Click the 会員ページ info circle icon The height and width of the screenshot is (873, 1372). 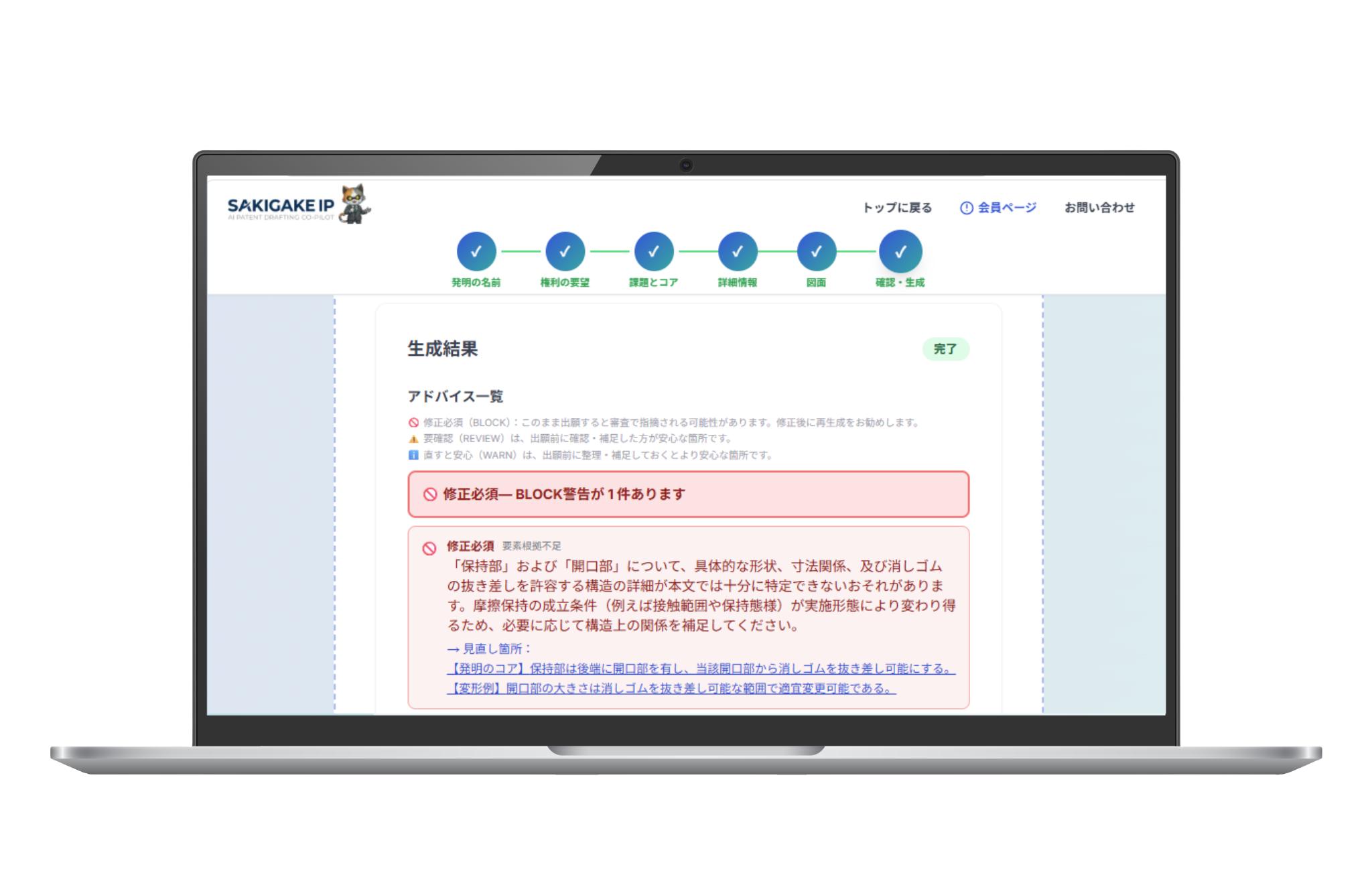pos(966,208)
